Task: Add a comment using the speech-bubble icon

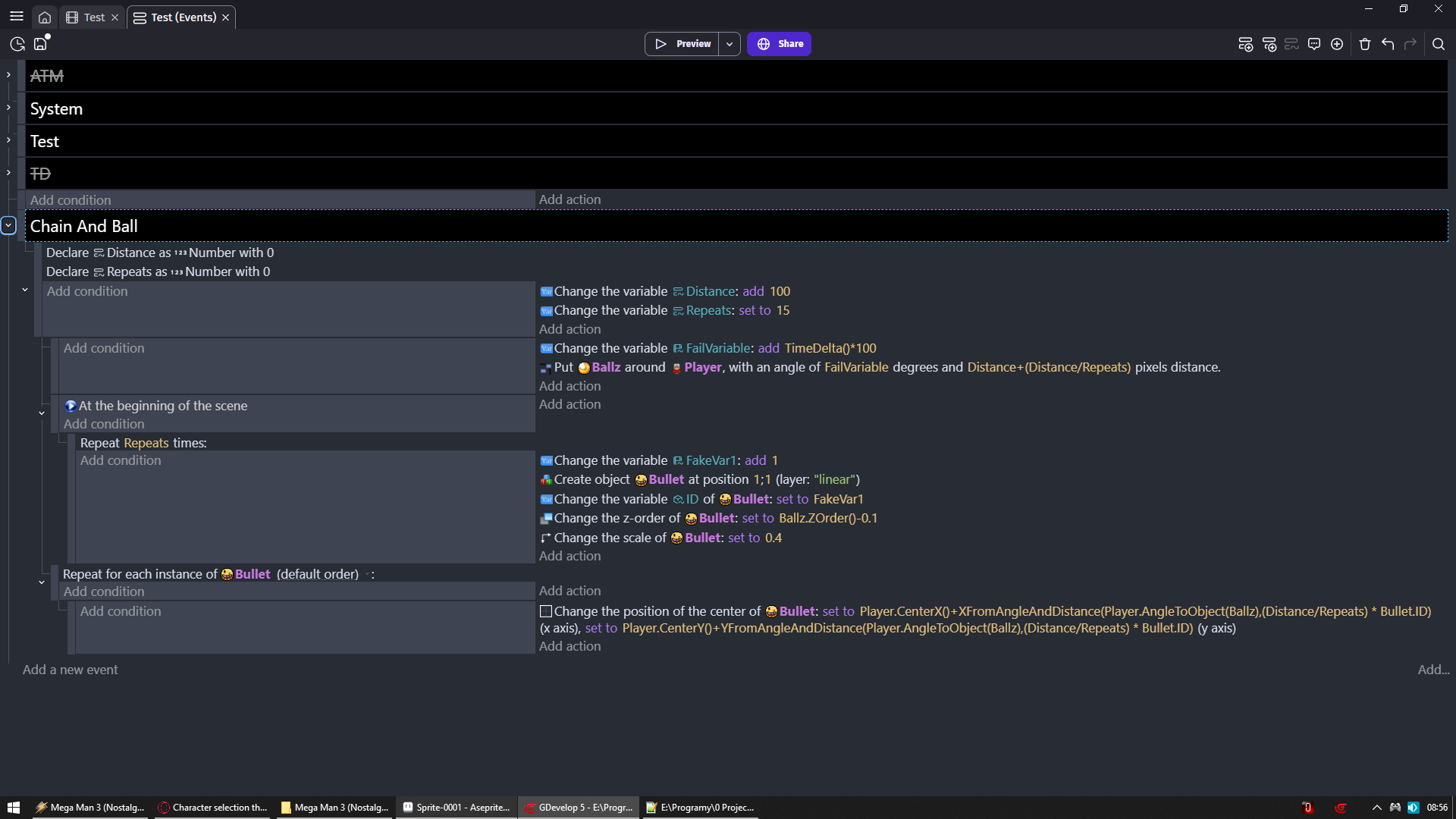Action: tap(1314, 44)
